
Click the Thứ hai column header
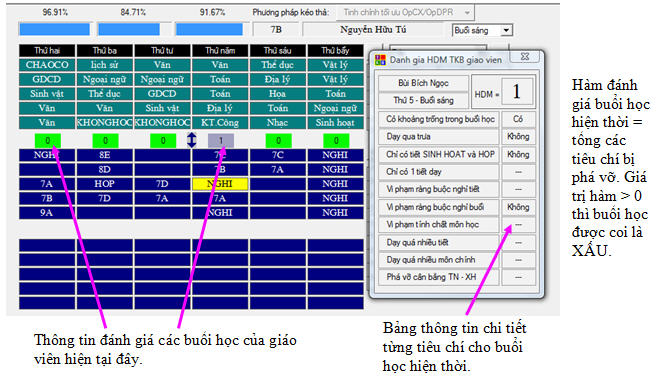[x=47, y=50]
